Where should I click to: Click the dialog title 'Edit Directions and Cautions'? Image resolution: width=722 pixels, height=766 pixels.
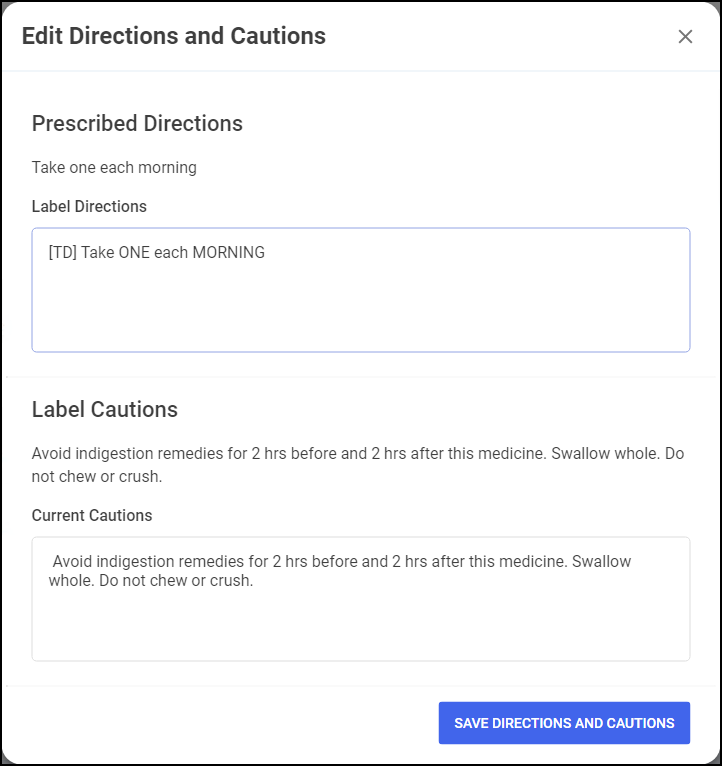pyautogui.click(x=174, y=36)
